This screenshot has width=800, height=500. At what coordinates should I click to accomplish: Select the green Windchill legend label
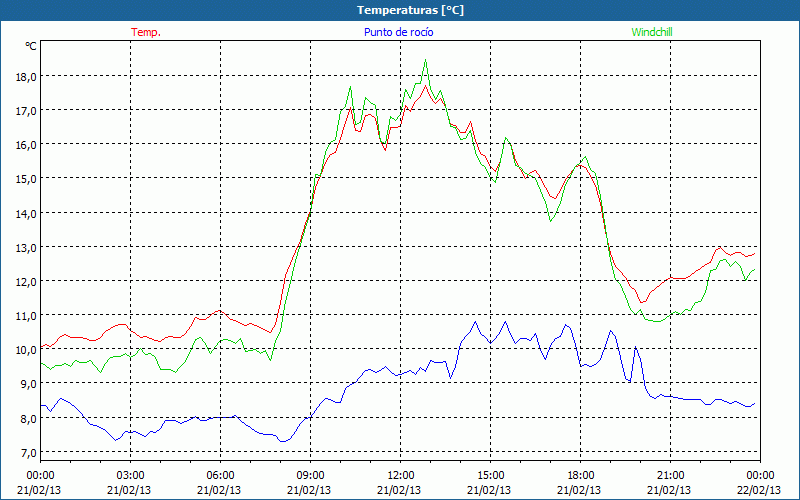click(x=652, y=32)
